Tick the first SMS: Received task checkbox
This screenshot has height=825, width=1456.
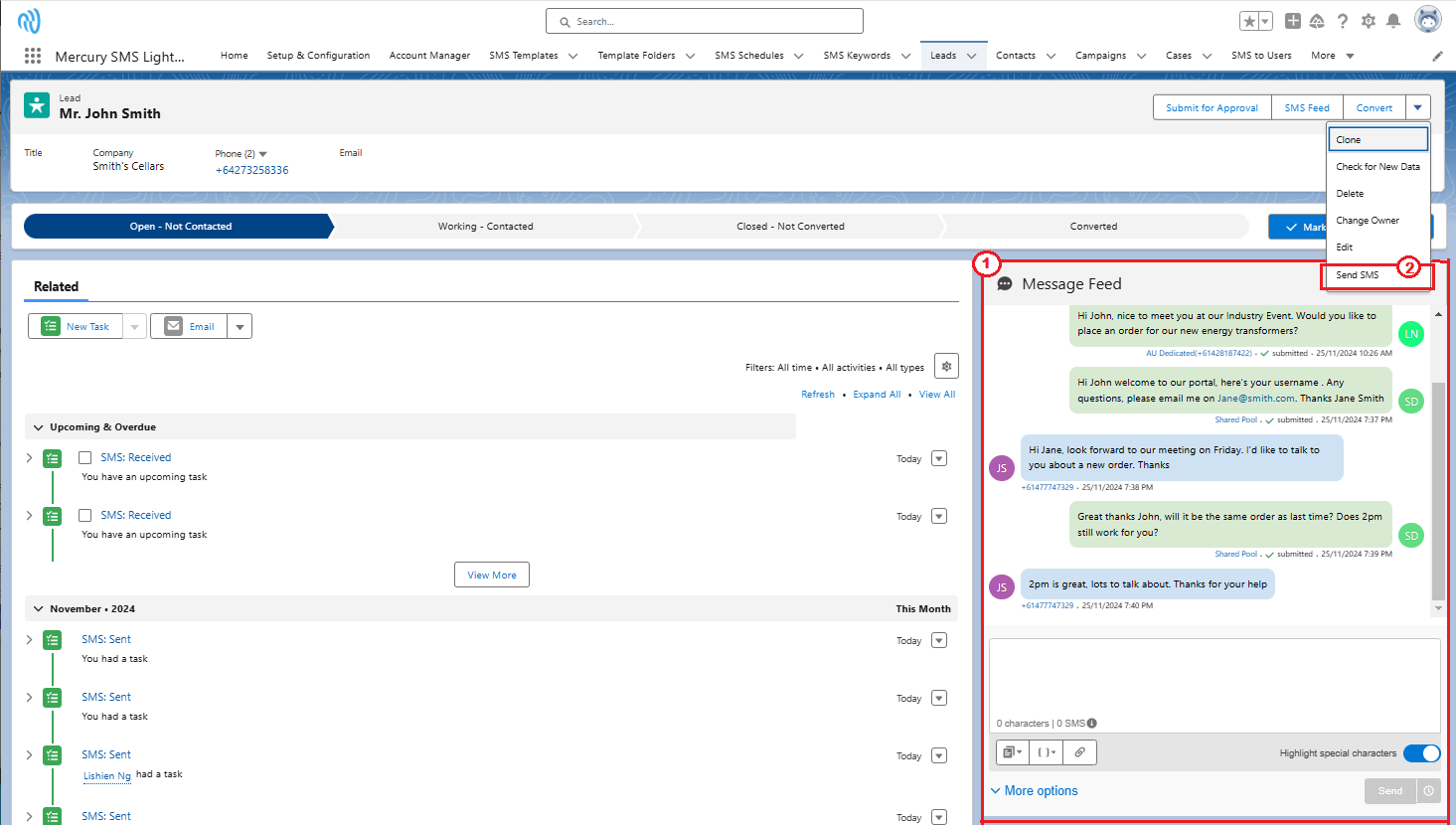(x=85, y=458)
